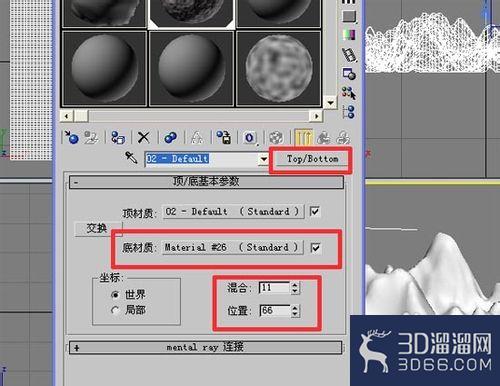Viewport: 500px width, 386px height.
Task: Toggle the Video Color Check icon
Action: 349,35
